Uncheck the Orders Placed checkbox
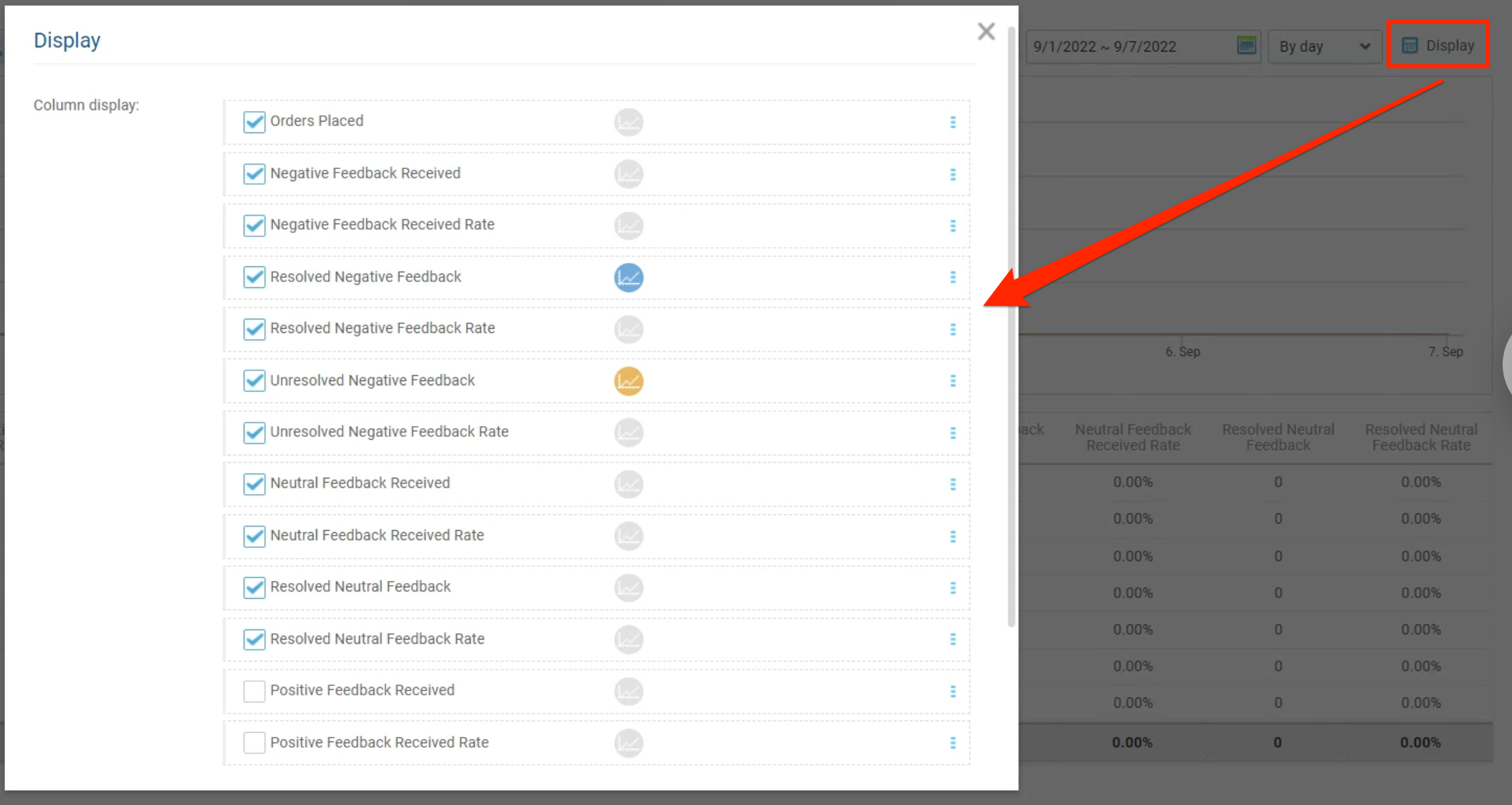 [254, 122]
